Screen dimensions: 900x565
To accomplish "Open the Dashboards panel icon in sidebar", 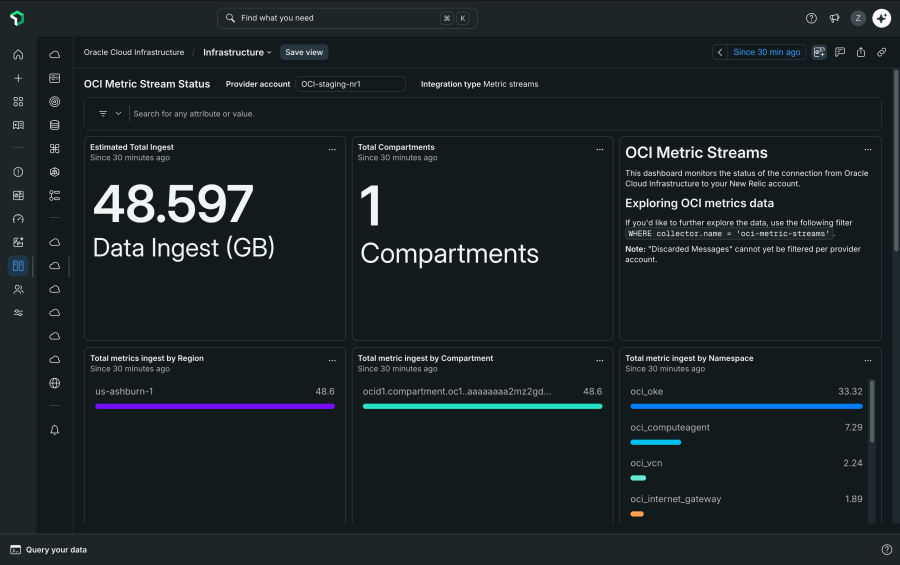I will (x=18, y=195).
